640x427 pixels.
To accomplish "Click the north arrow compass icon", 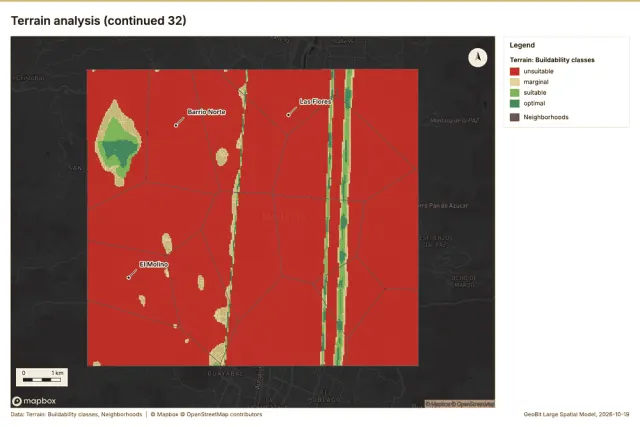I will coord(478,58).
